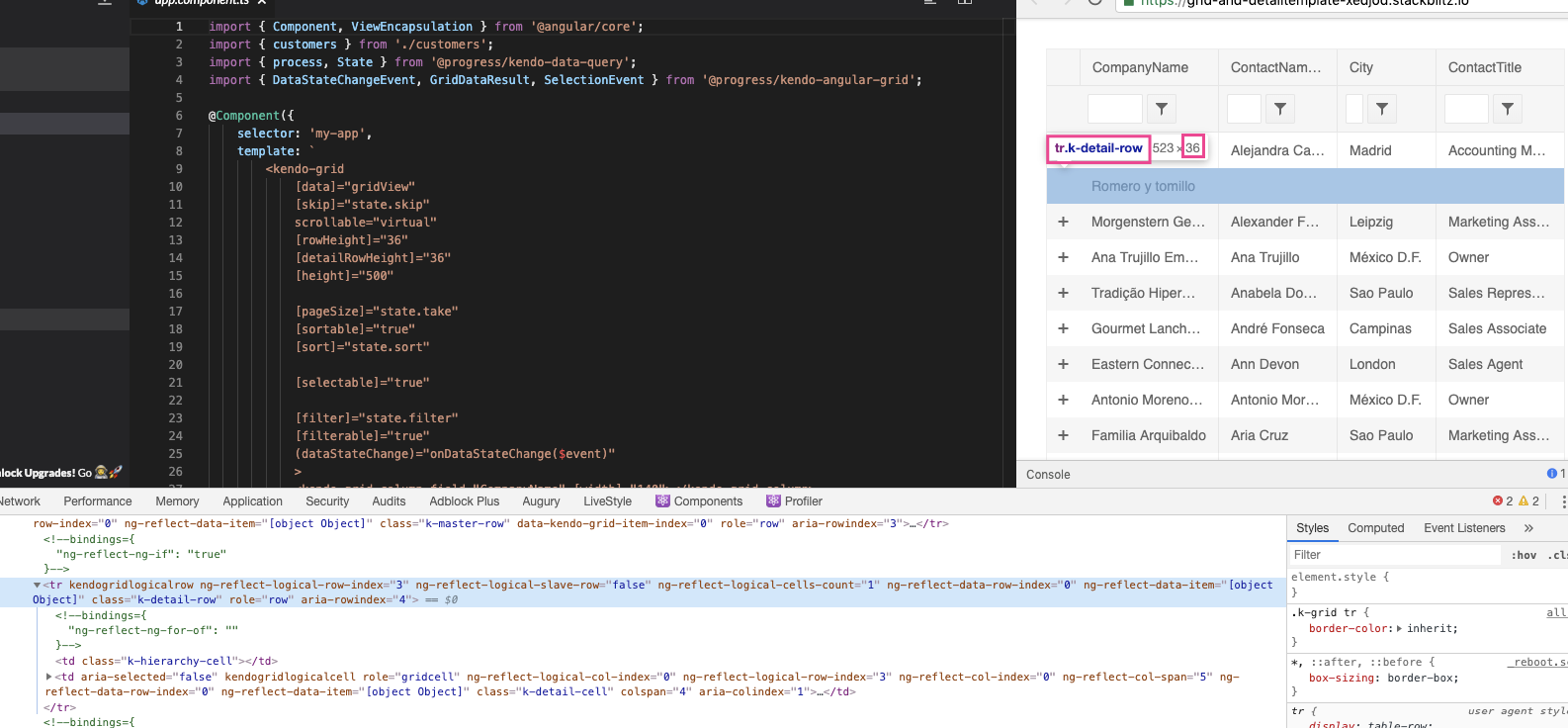Select the 'Alejandra Ca…' contact cell
1568x728 pixels.
(1277, 150)
